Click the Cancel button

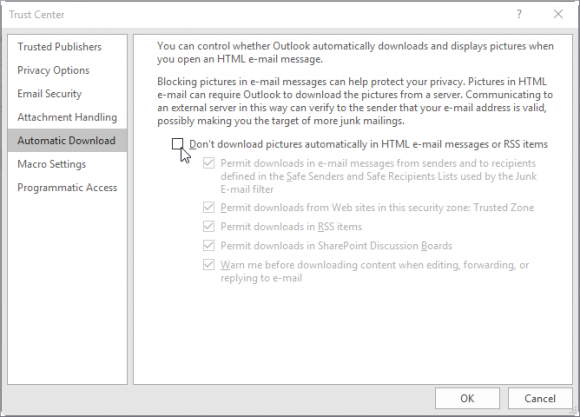coord(540,398)
